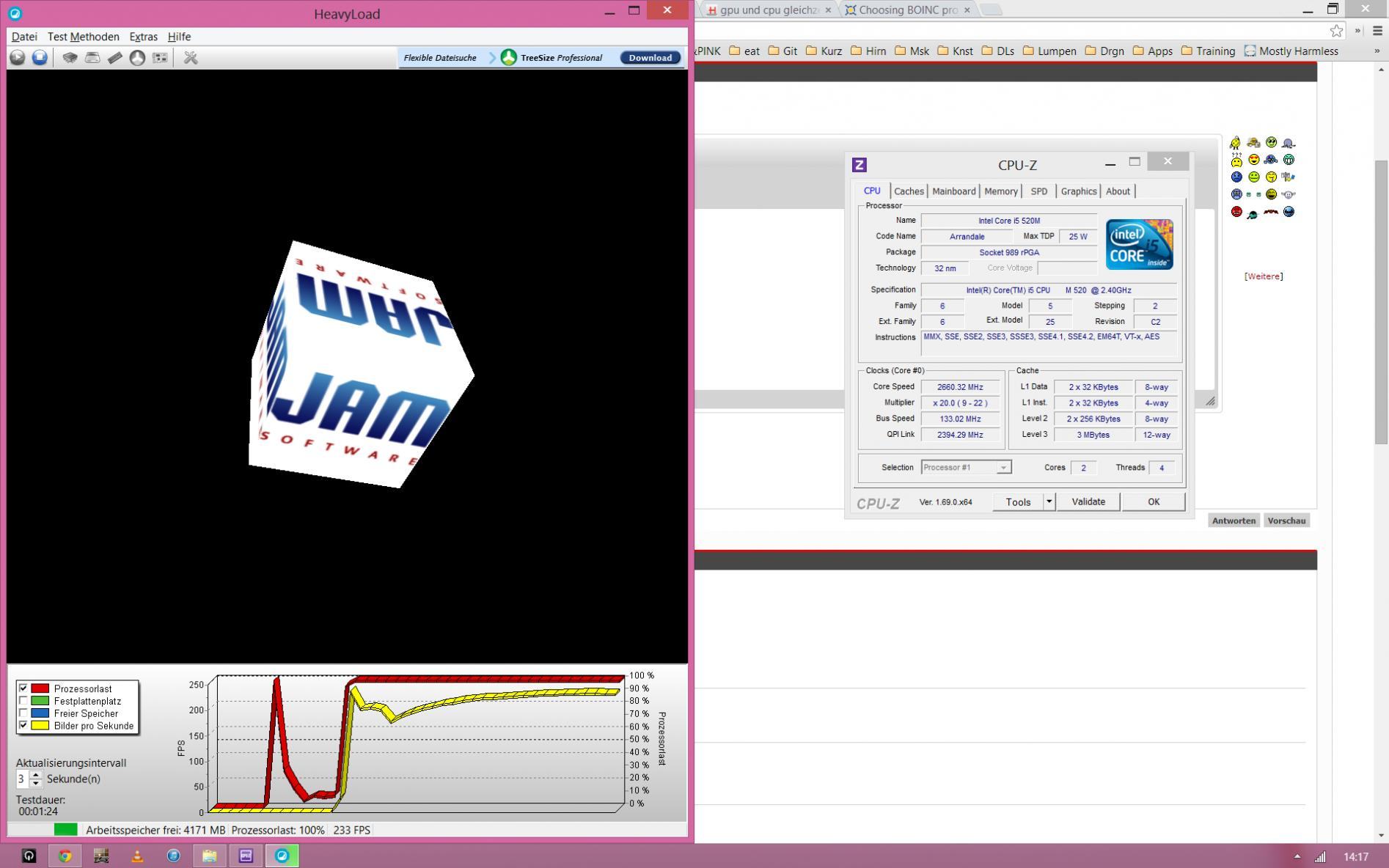Select the 'gpu und cpu gleichz' browser tab
The width and height of the screenshot is (1389, 868).
tap(769, 10)
